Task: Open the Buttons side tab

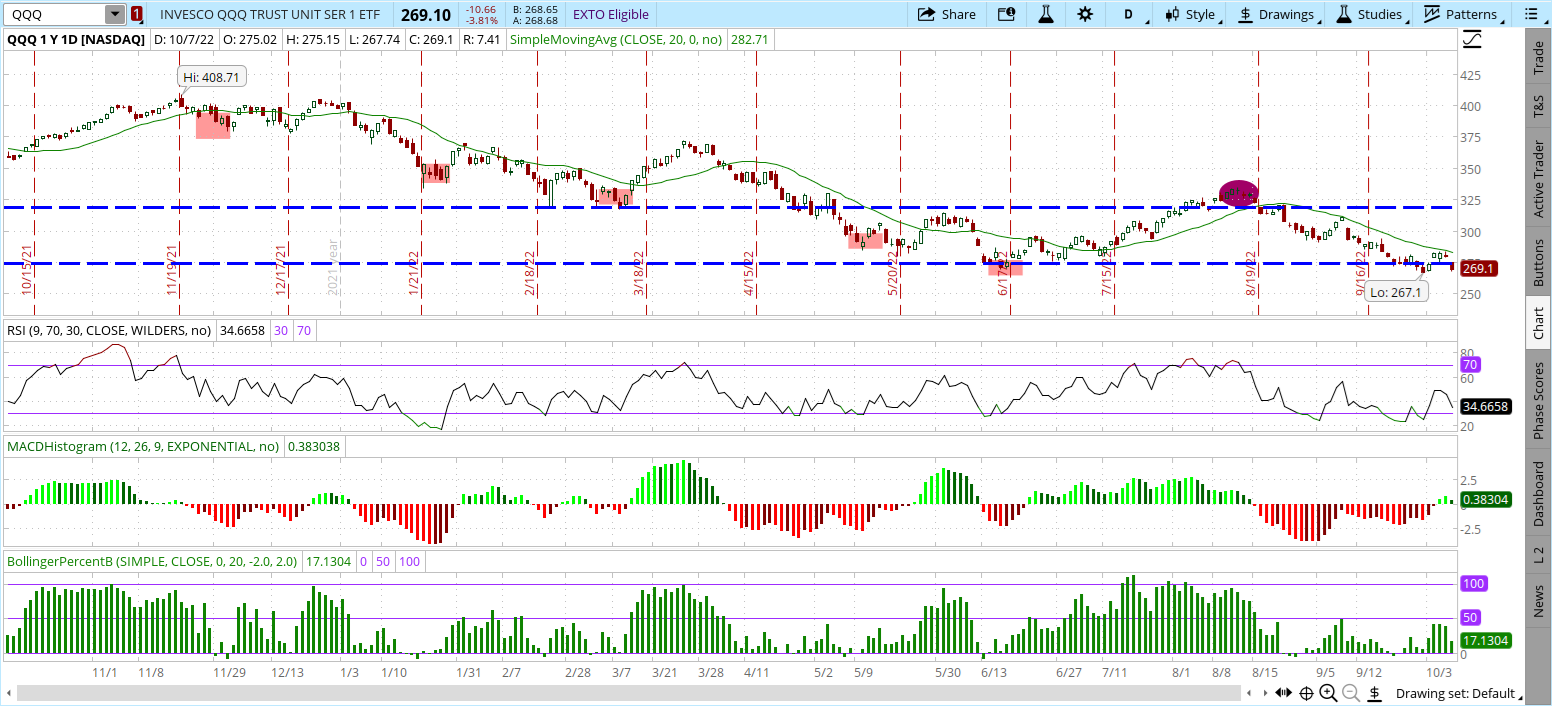Action: tap(1539, 262)
